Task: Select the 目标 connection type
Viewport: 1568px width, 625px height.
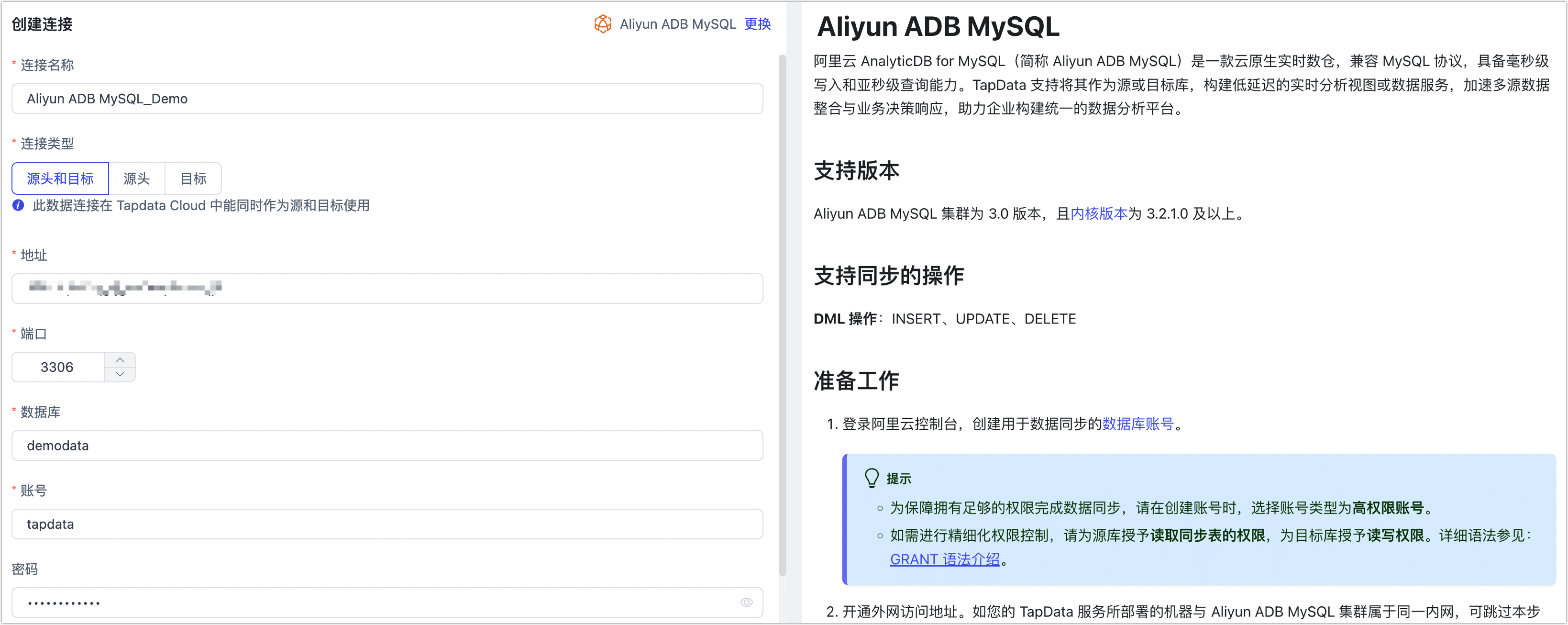Action: (x=193, y=179)
